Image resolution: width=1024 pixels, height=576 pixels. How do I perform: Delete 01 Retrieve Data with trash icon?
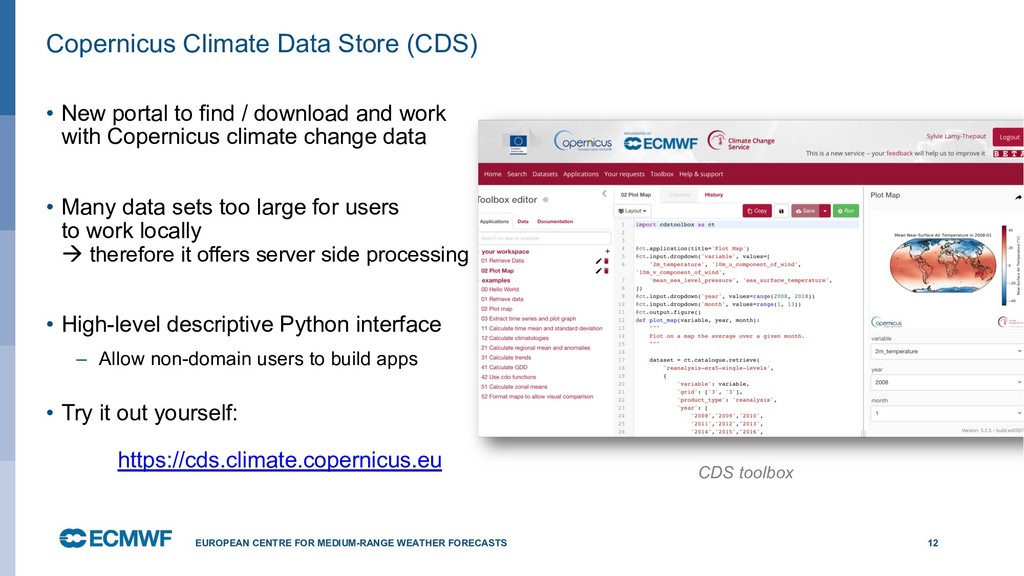606,261
